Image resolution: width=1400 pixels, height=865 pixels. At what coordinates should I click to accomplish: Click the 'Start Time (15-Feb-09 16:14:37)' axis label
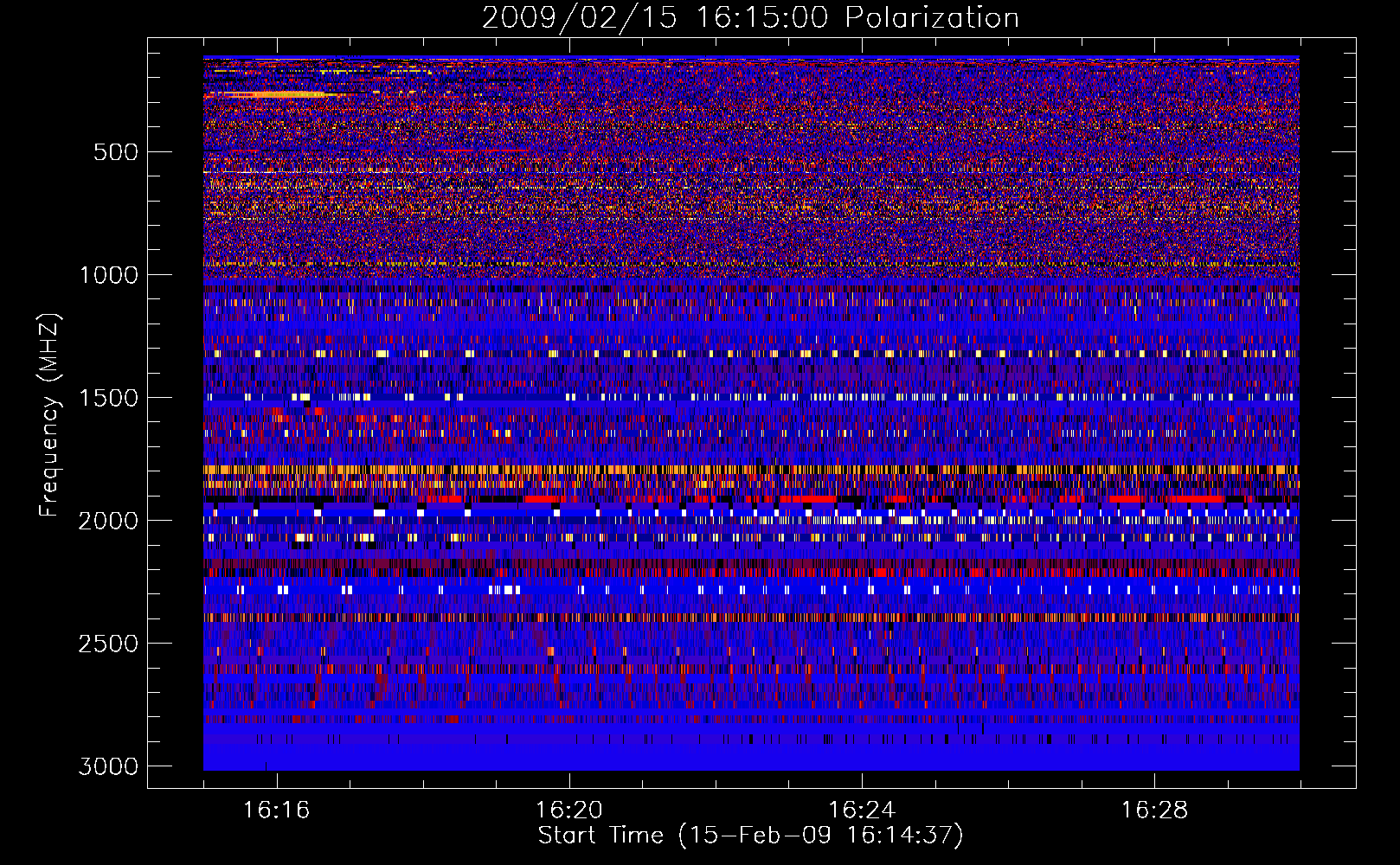click(x=750, y=836)
